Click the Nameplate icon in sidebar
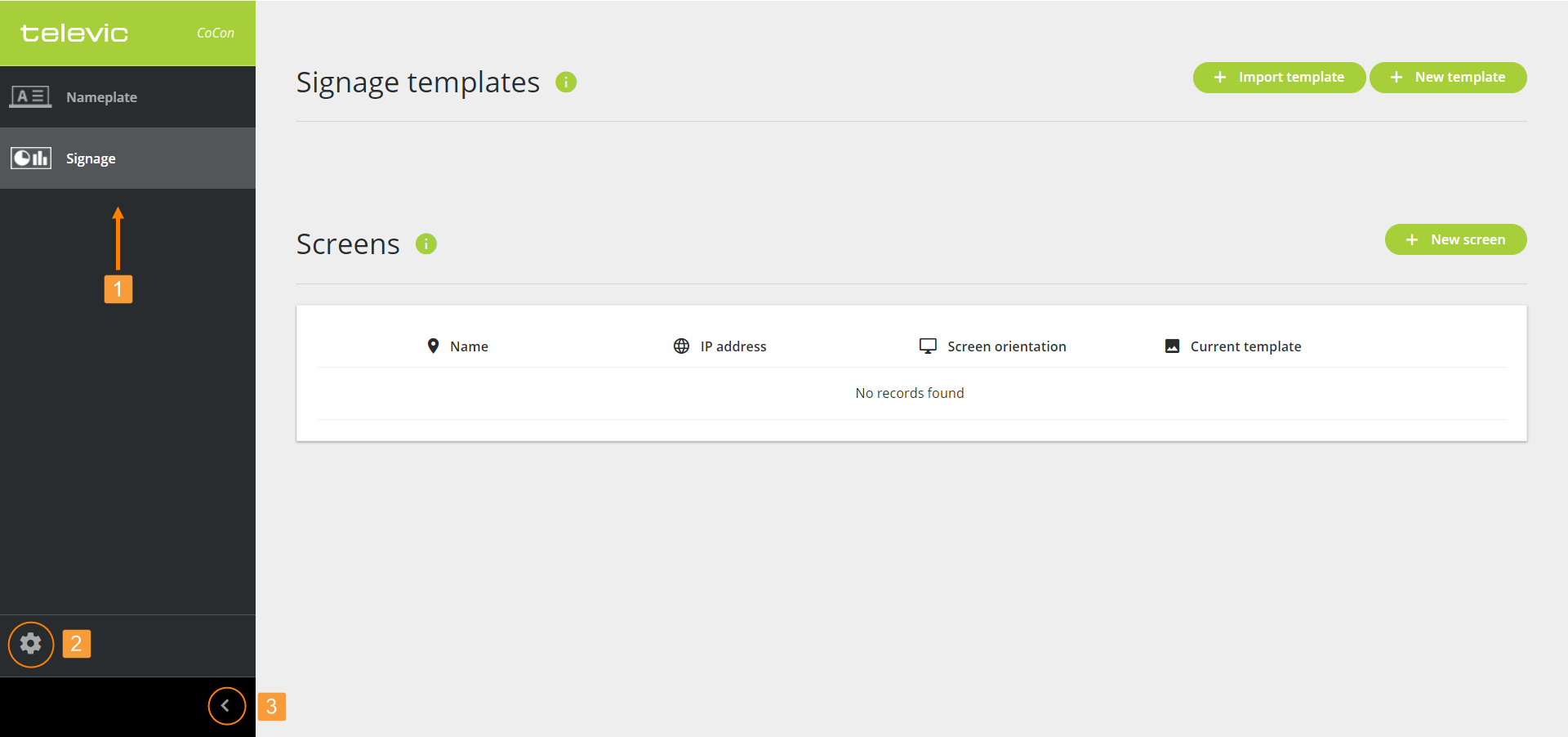The image size is (1568, 737). (30, 97)
